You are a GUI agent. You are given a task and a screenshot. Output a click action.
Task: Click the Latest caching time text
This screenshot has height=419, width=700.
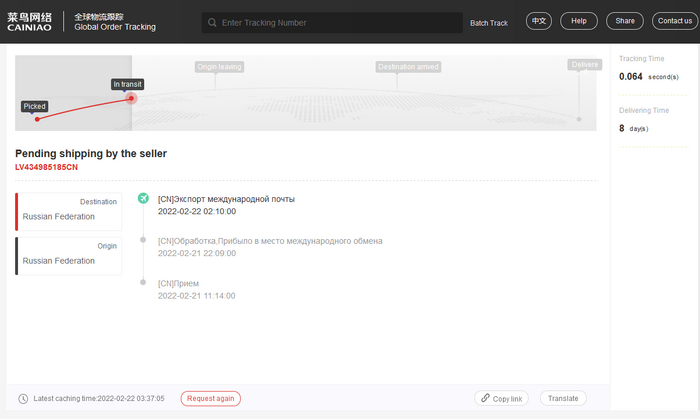[99, 398]
